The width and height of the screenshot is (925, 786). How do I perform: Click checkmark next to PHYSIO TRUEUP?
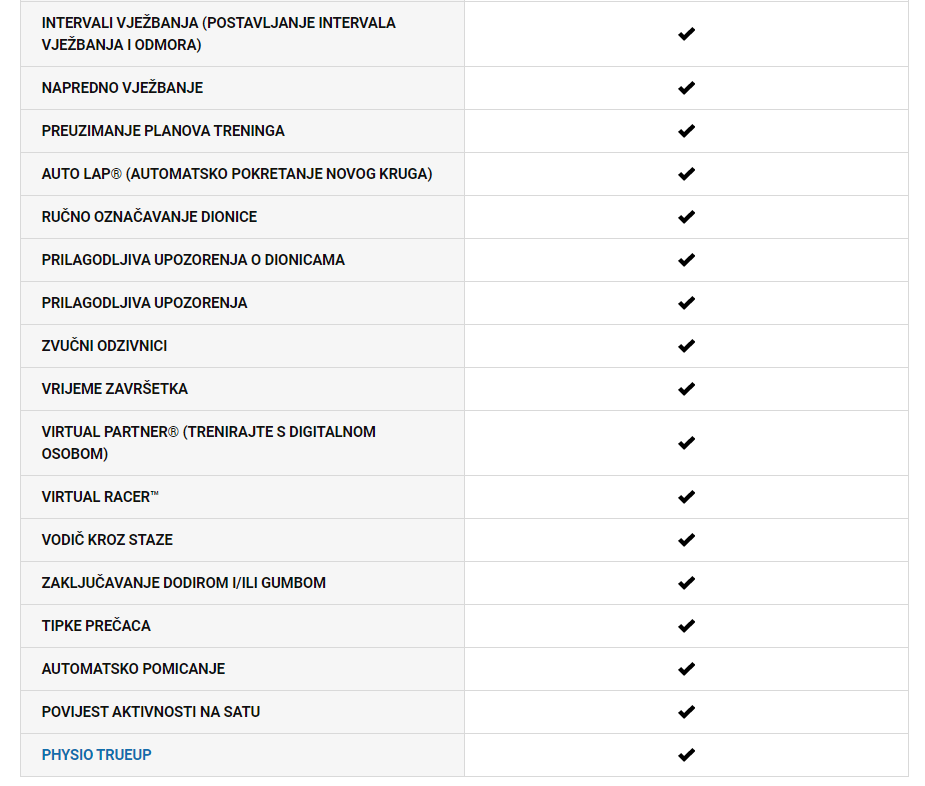[x=686, y=755]
